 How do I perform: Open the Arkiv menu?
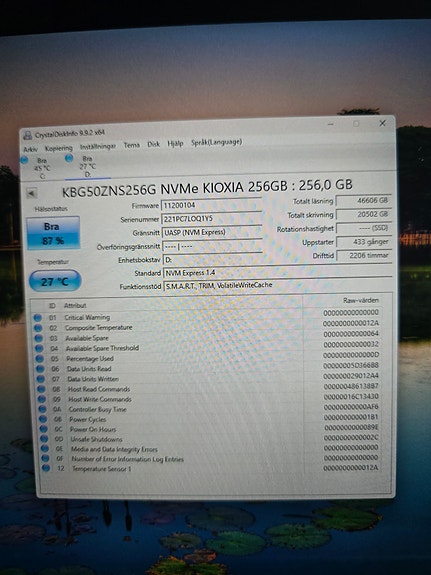pyautogui.click(x=30, y=149)
